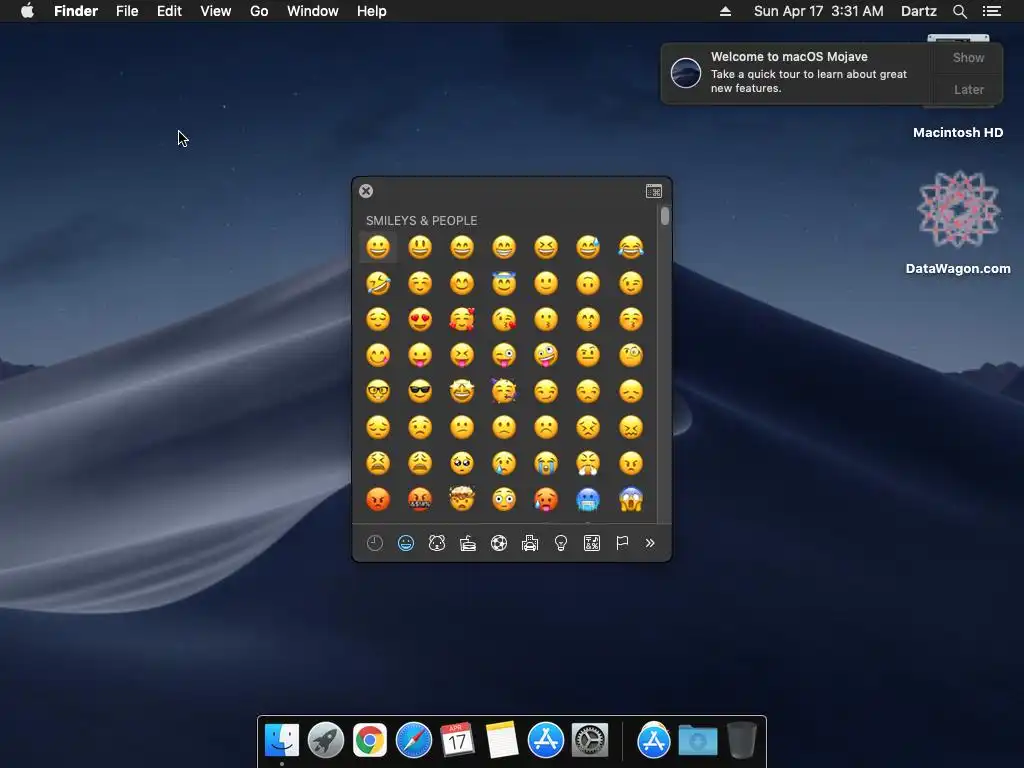The image size is (1024, 768).
Task: Select the heart-eyes face emoji
Action: pos(420,319)
